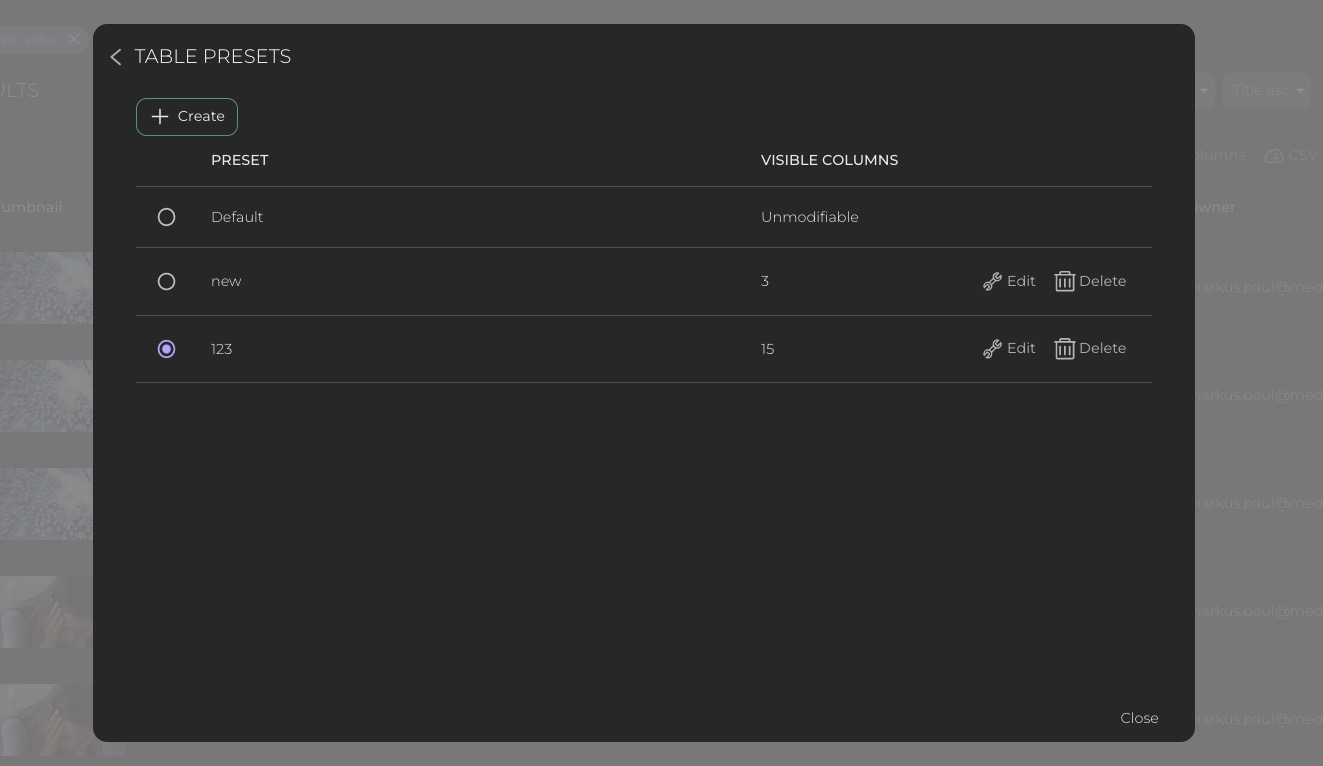Open the dropdown left of Title asc
Screen dimensions: 1323x766
(x=1203, y=90)
